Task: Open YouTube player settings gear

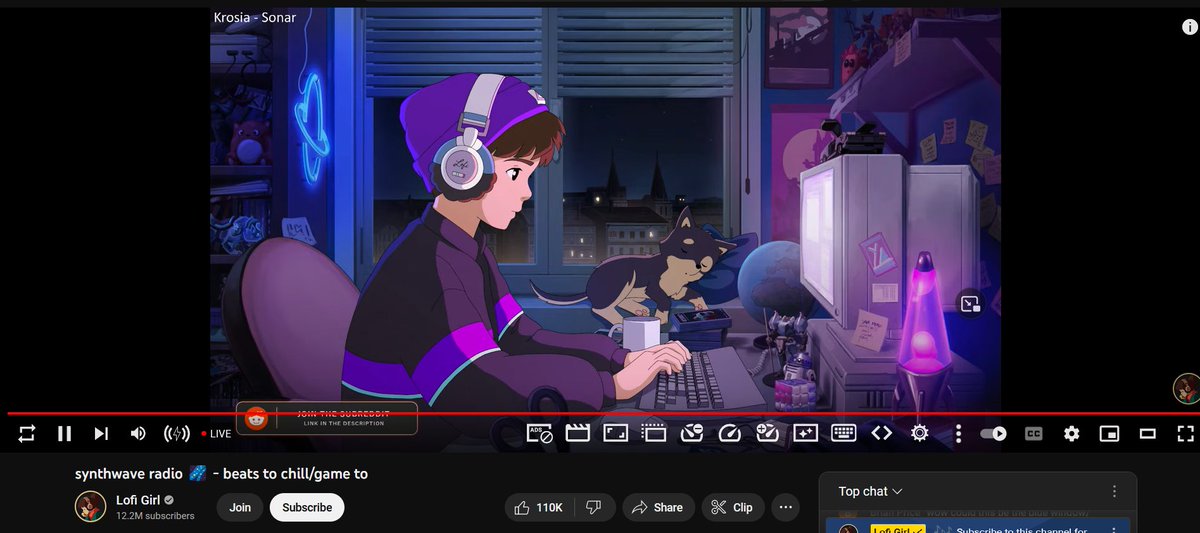Action: (1072, 433)
